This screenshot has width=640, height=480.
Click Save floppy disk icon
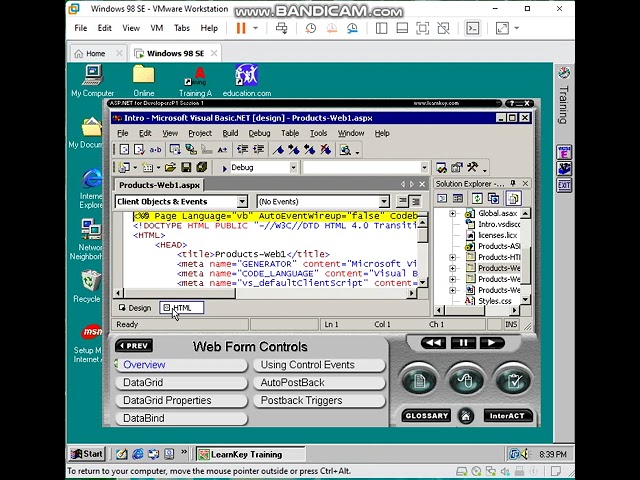point(186,167)
